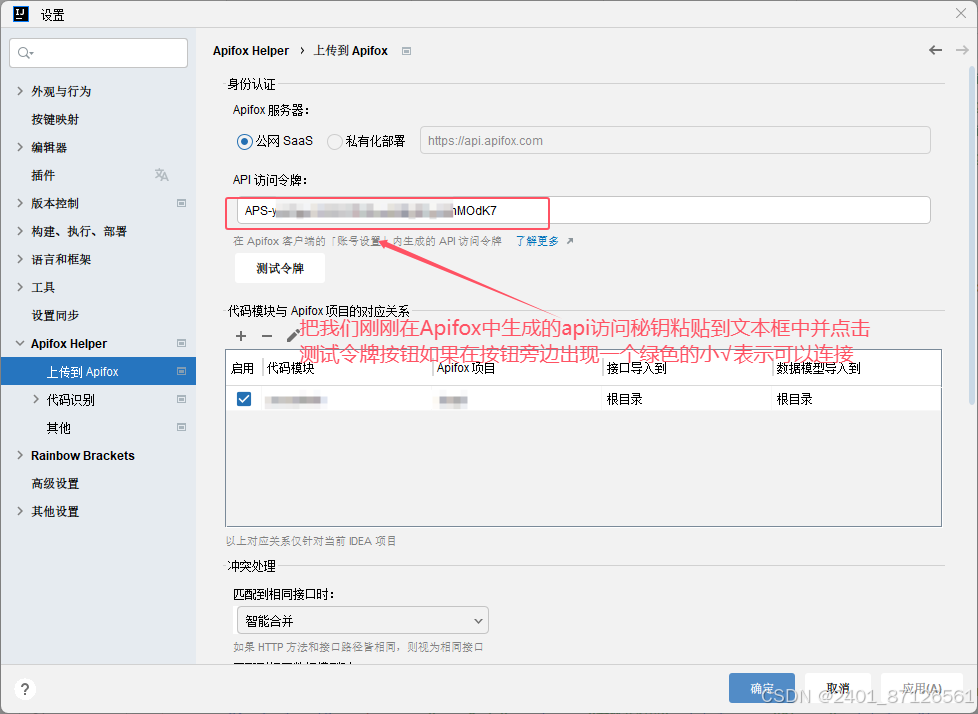Select the 私有化部署 radio button

point(334,142)
